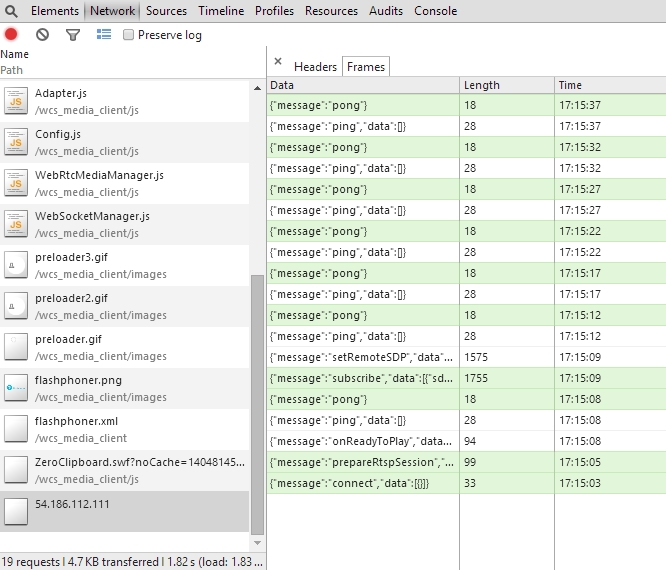Select the connect frame row
The height and width of the screenshot is (570, 666).
[x=466, y=483]
